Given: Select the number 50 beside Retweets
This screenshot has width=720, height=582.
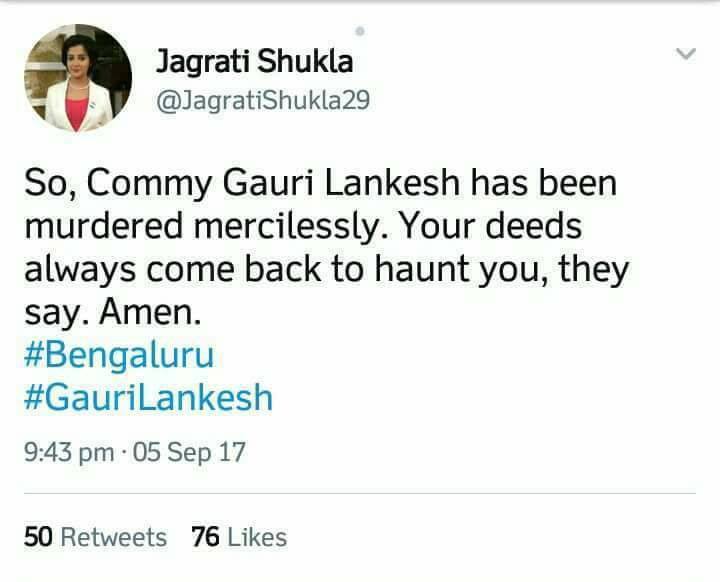Looking at the screenshot, I should 38,537.
